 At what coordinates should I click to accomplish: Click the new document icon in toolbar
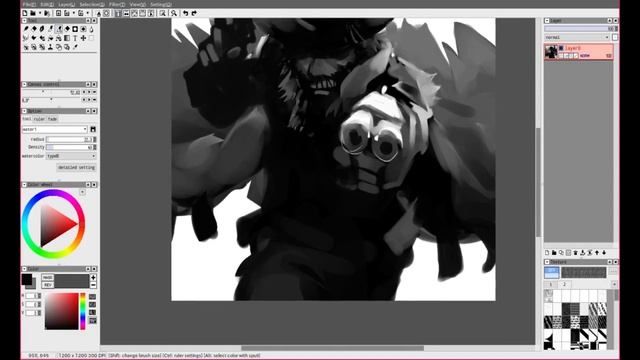[x=25, y=13]
